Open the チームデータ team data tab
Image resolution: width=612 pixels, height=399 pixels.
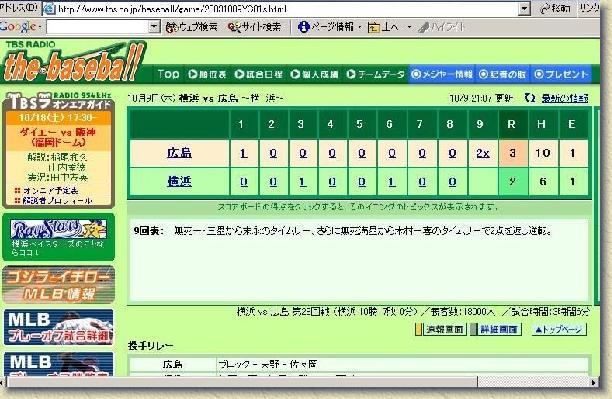coord(375,74)
